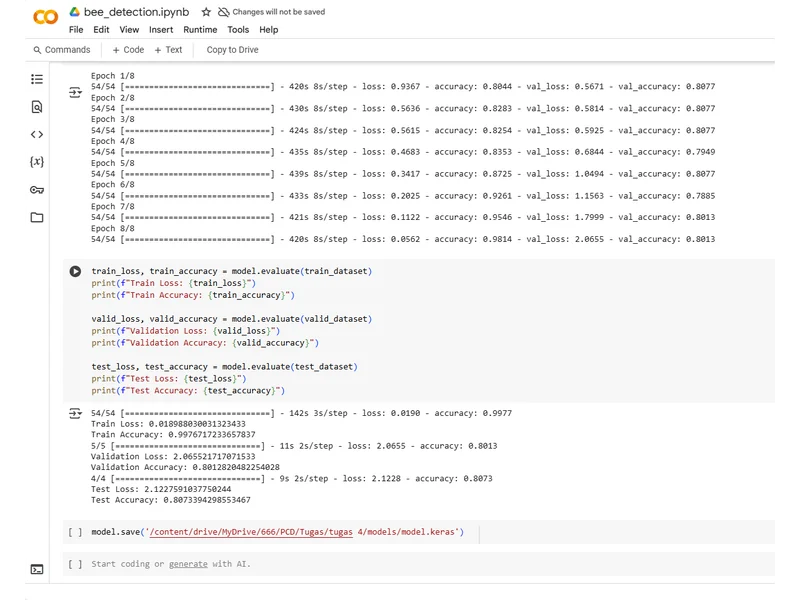Open the Commands search palette

coord(61,50)
